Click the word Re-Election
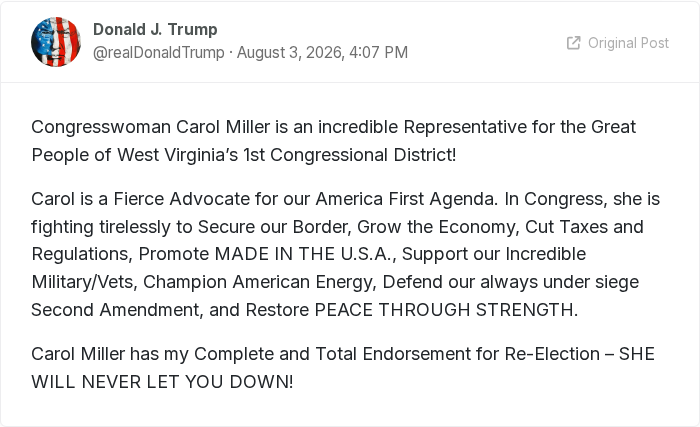This screenshot has height=427, width=700. pyautogui.click(x=552, y=354)
